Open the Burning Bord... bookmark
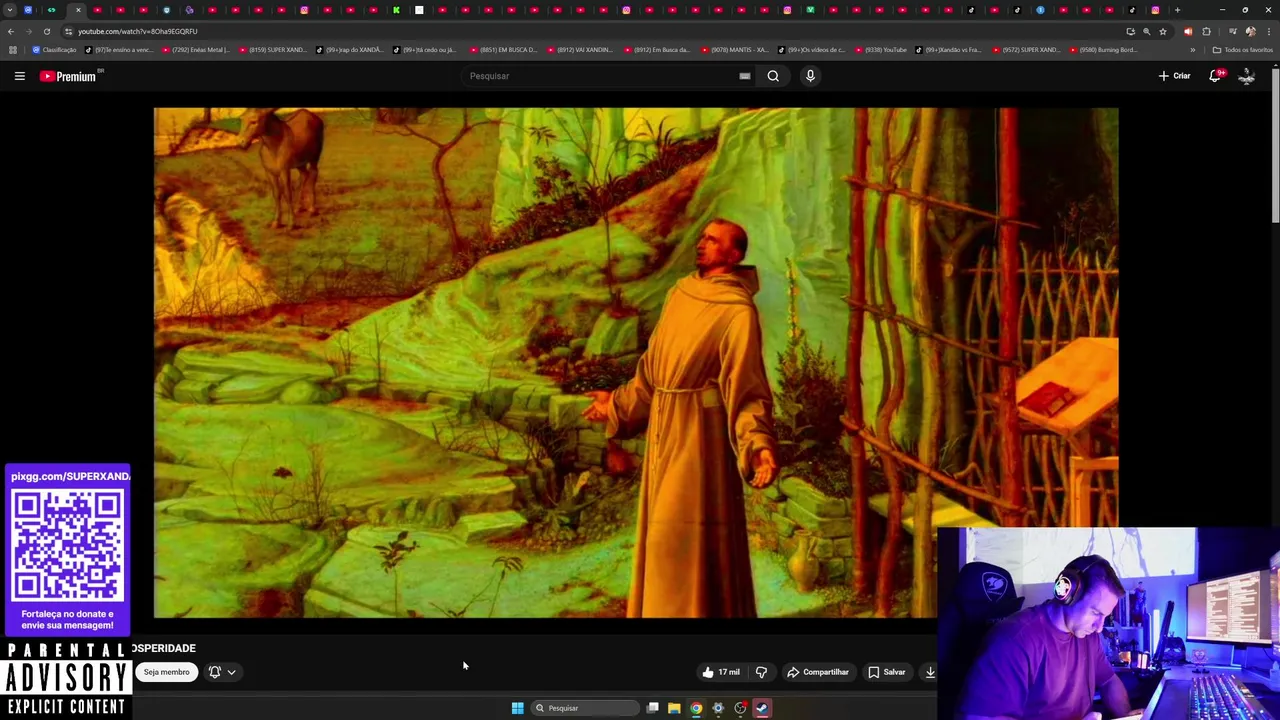The image size is (1280, 720). [x=1103, y=50]
